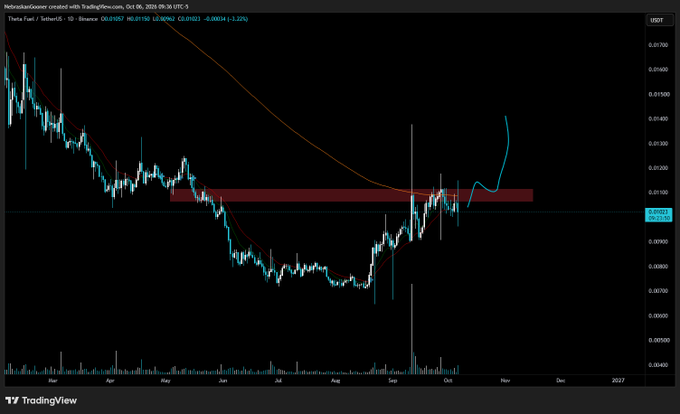Click the Jun label on time axis
680x414 pixels.
[x=223, y=380]
